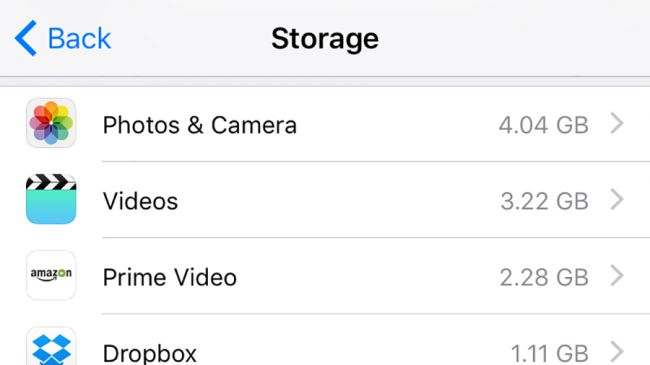Expand the Videos row disclosure chevron
Screen dimensions: 650x365
(617, 200)
